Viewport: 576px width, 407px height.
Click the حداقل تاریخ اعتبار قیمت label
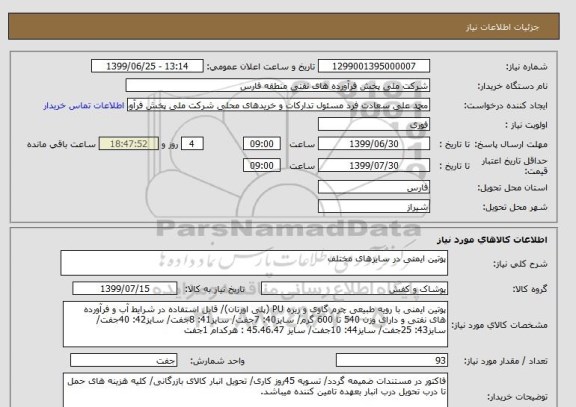[514, 166]
